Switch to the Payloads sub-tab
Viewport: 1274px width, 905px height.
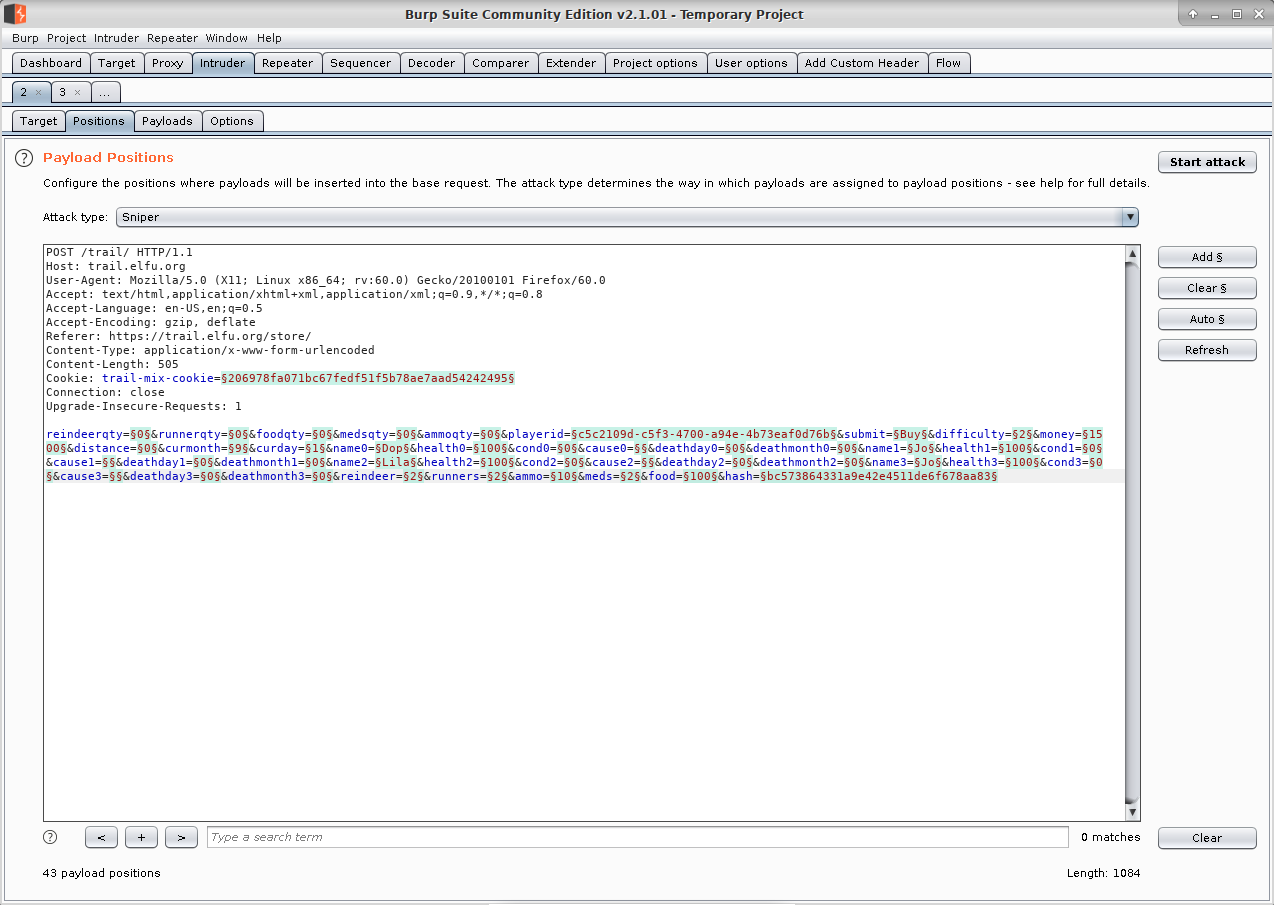(167, 121)
